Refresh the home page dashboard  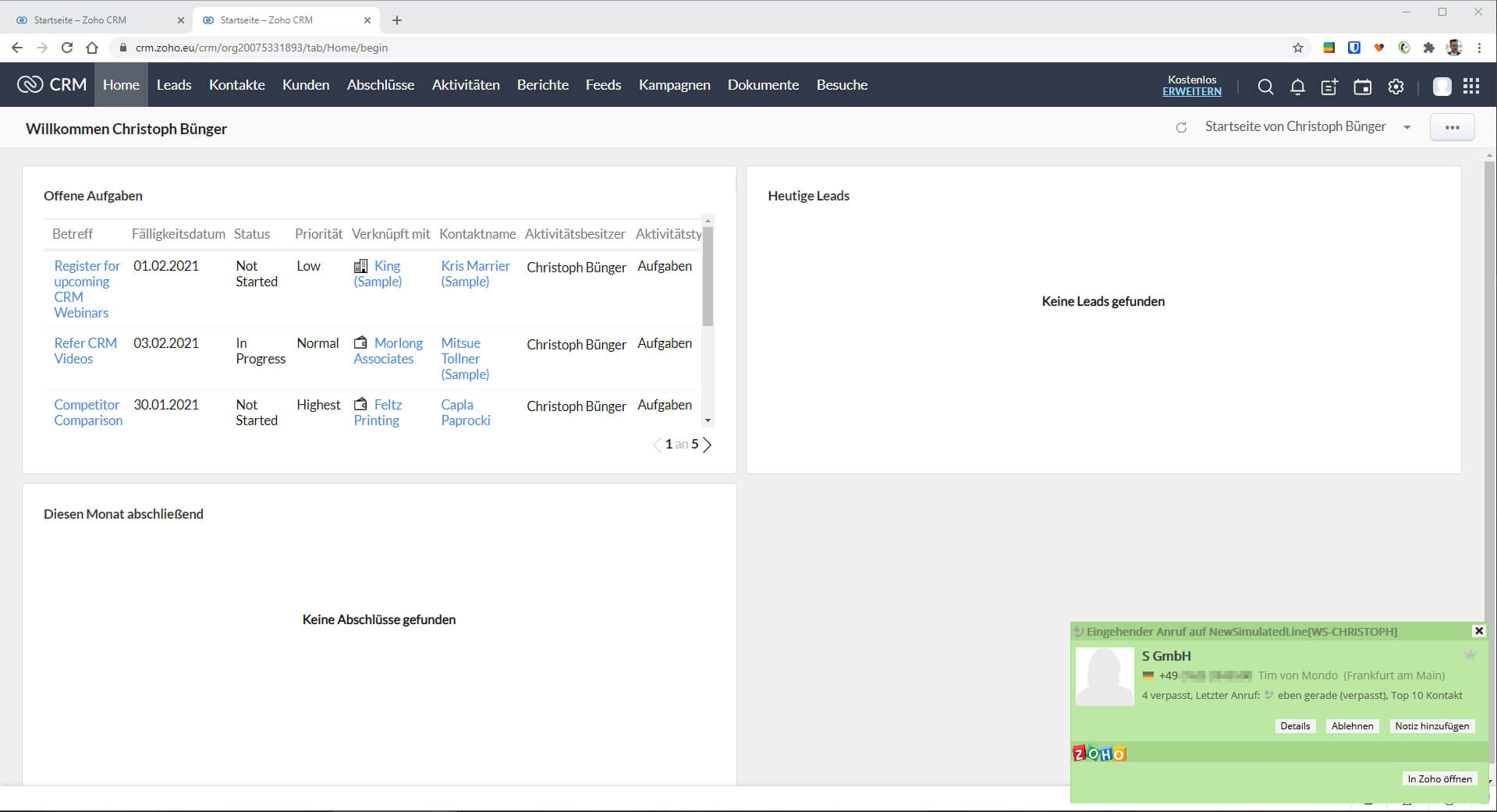click(1181, 127)
